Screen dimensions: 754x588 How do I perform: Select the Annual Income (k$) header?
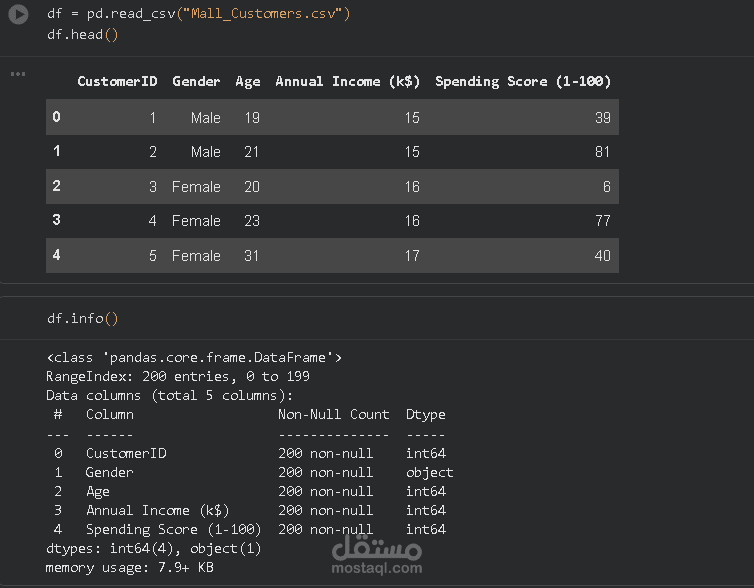point(348,81)
